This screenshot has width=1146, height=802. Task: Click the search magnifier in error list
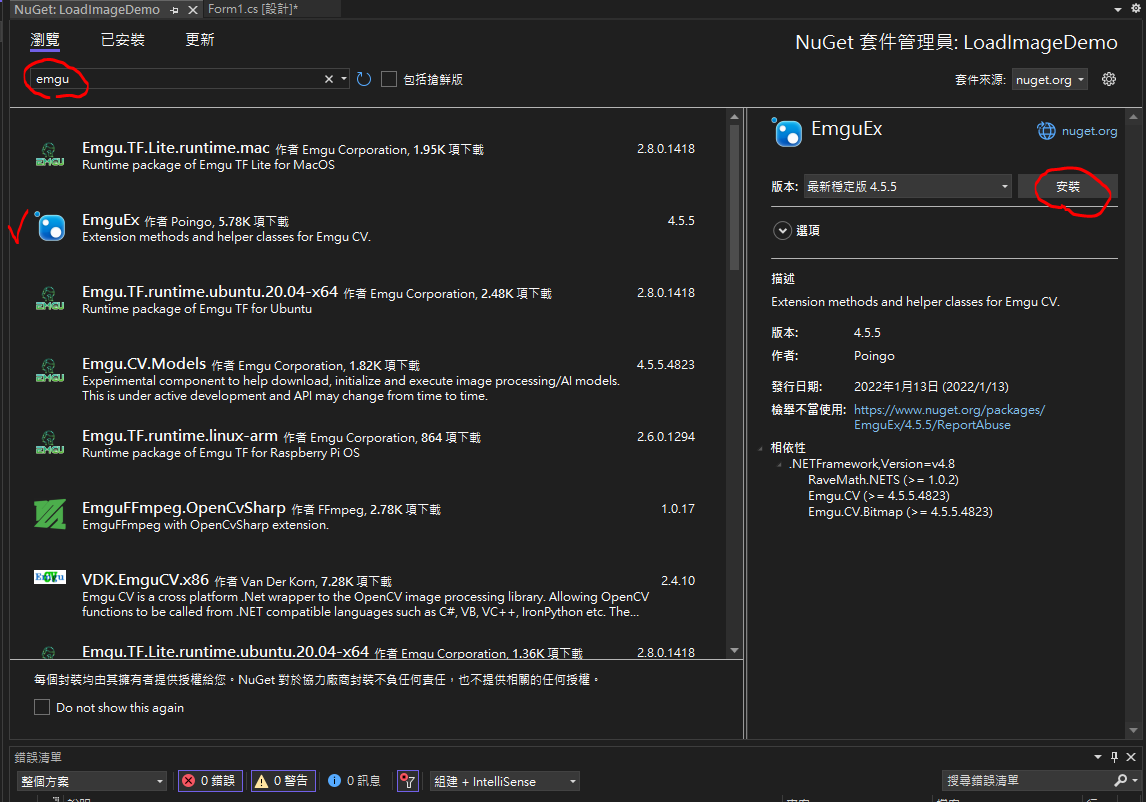tap(1120, 781)
